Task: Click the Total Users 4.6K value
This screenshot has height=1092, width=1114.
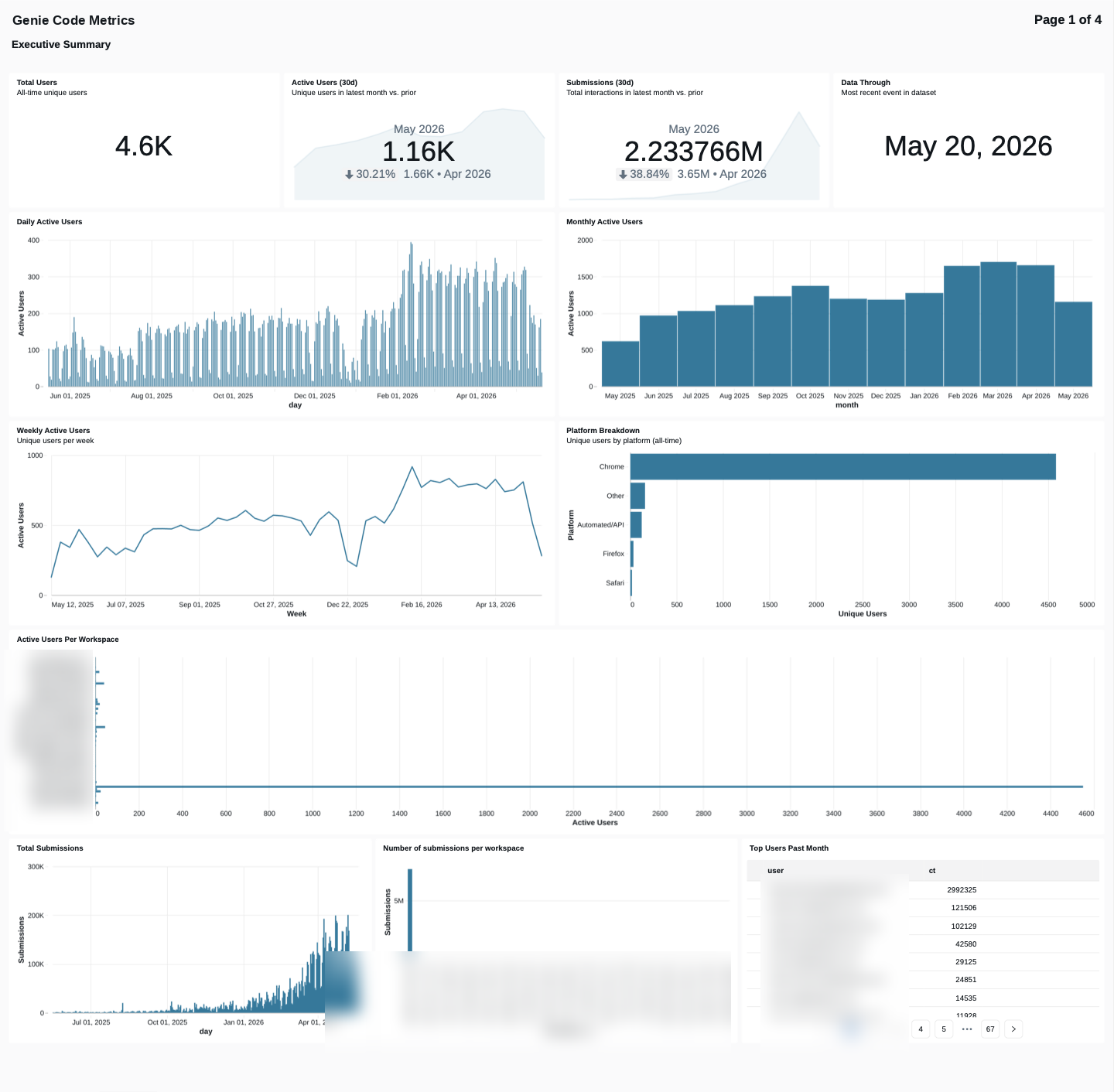Action: tap(144, 146)
